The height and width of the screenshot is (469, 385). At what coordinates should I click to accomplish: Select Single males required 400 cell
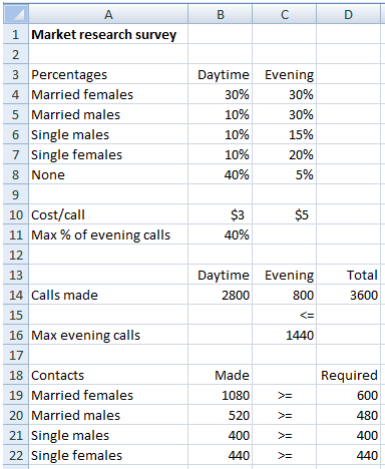348,435
